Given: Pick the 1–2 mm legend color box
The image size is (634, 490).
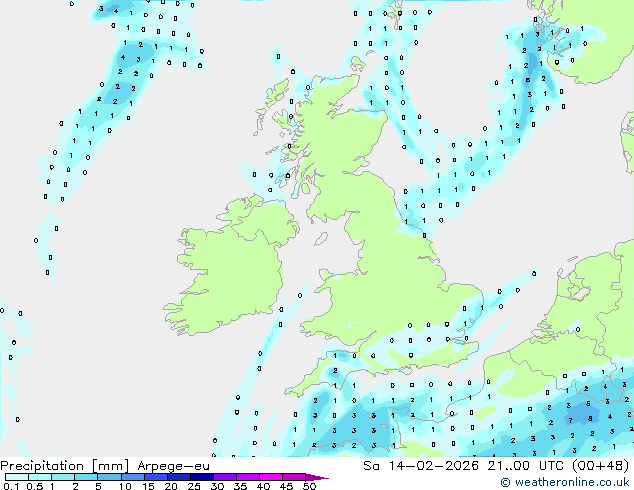Looking at the screenshot, I should pyautogui.click(x=63, y=477).
